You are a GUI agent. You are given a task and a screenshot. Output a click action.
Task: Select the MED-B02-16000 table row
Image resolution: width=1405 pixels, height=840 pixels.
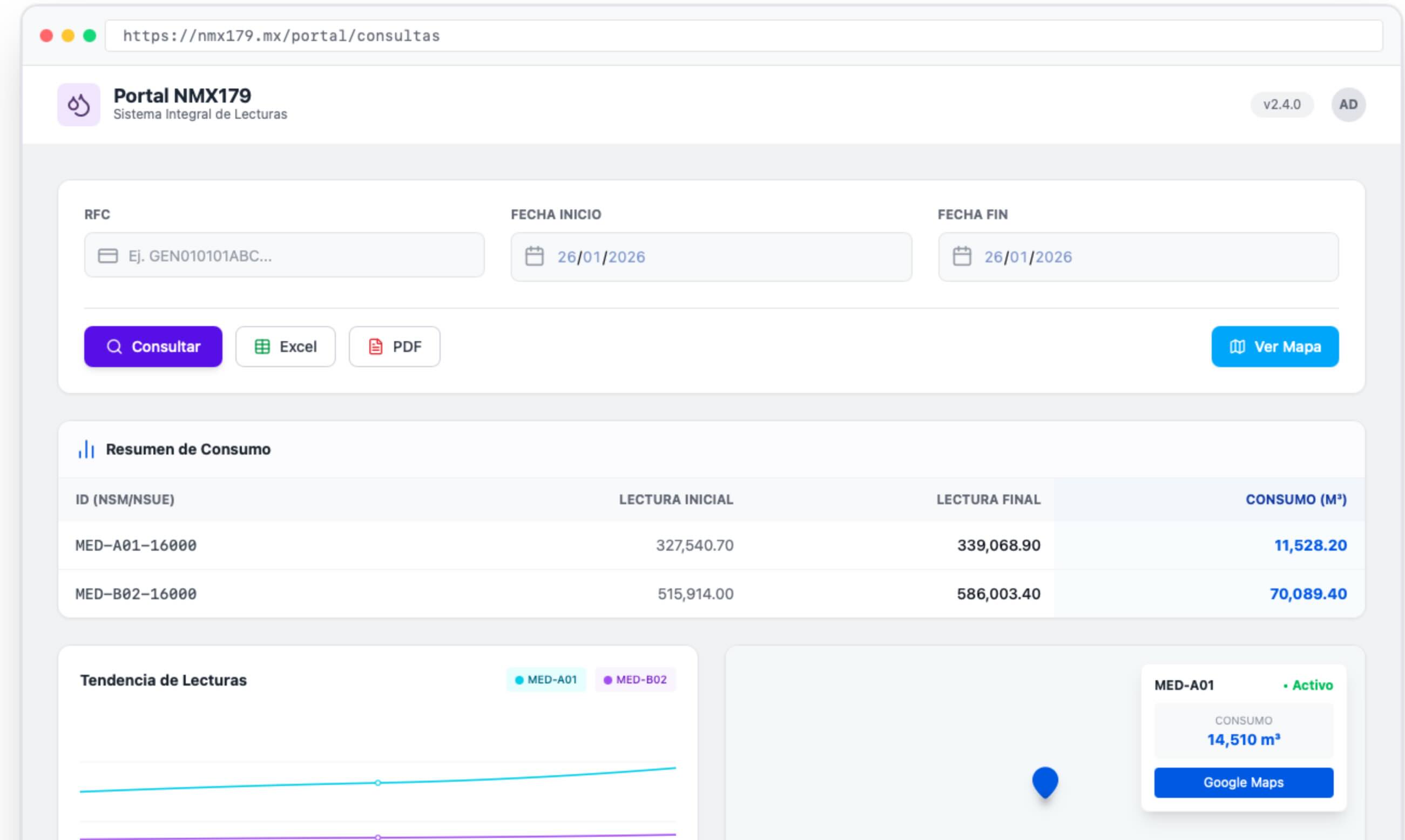(711, 594)
